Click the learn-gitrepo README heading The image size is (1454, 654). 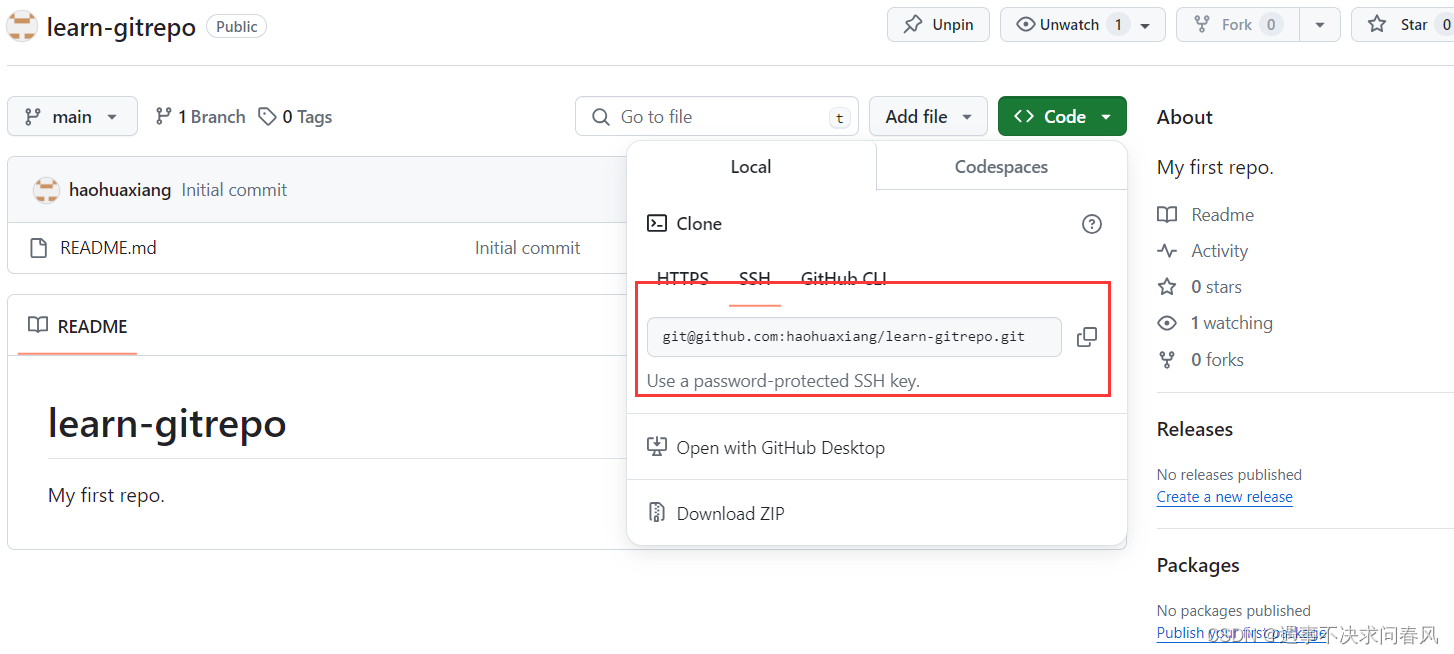pyautogui.click(x=167, y=423)
